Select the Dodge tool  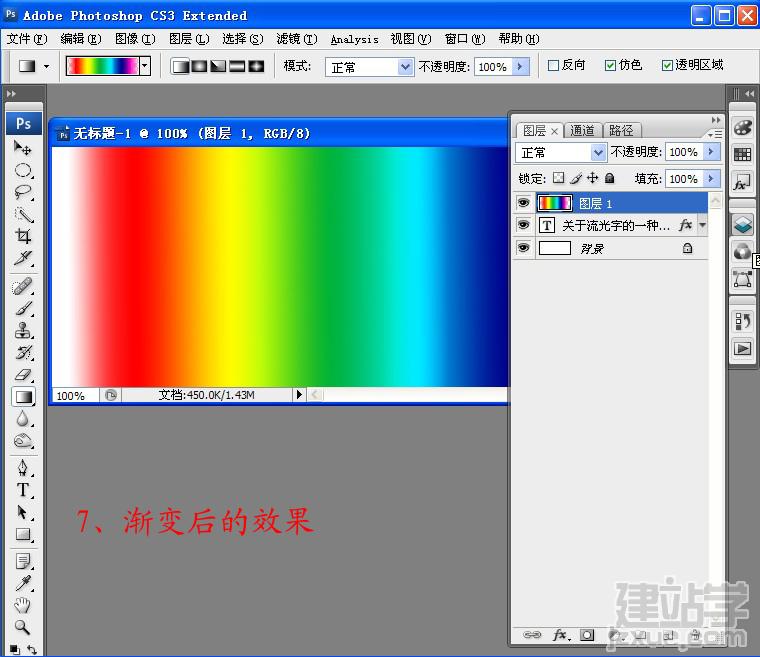23,440
